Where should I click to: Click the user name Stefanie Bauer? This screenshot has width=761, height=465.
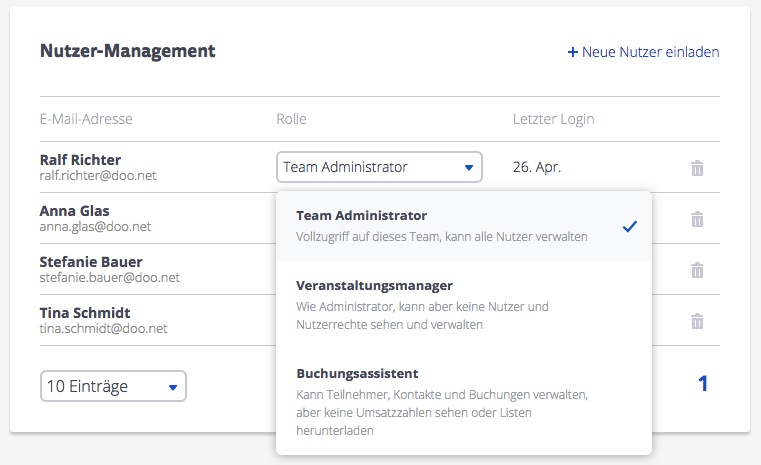click(90, 262)
